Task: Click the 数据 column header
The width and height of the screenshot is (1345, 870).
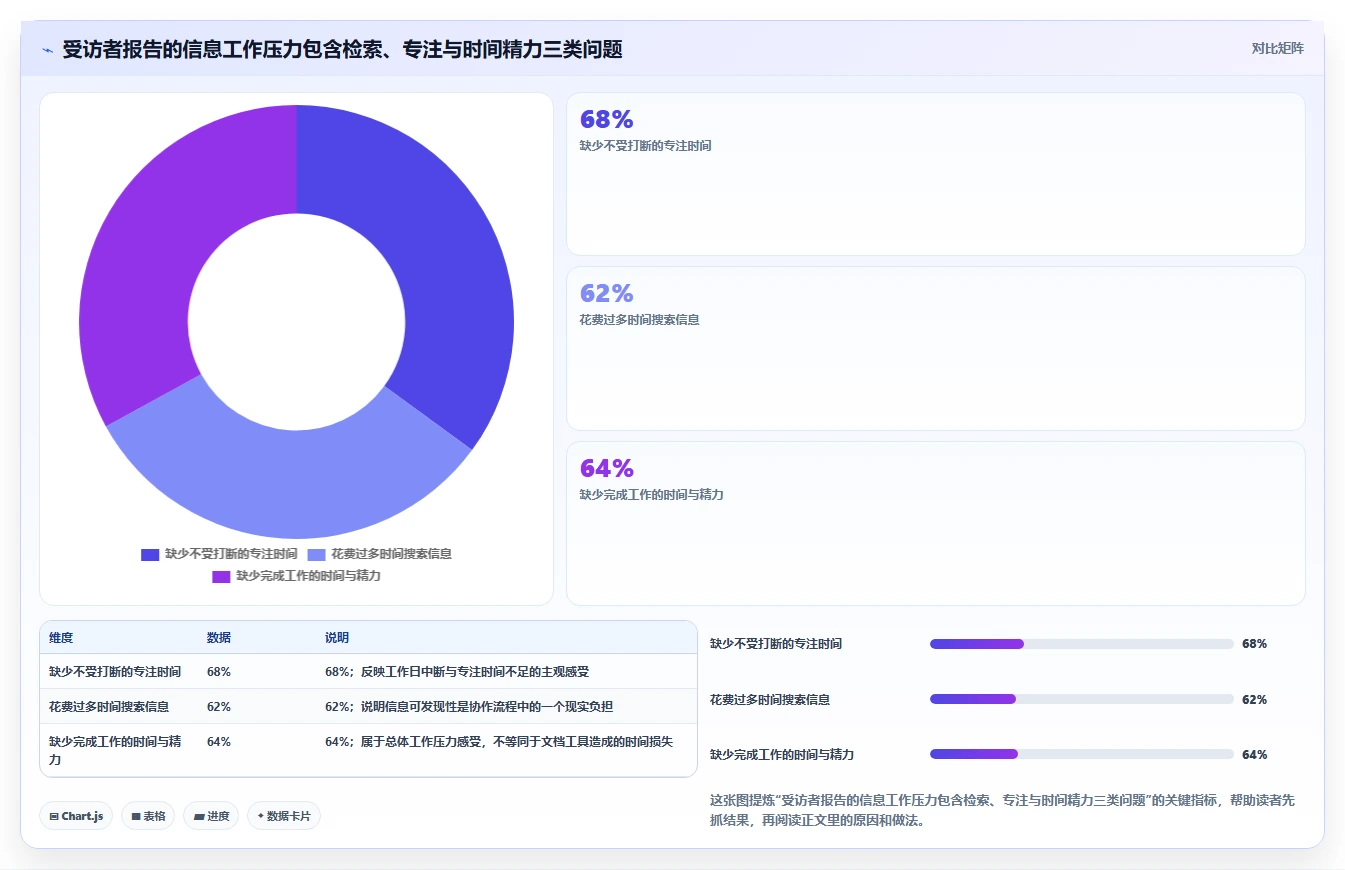Action: click(x=219, y=638)
